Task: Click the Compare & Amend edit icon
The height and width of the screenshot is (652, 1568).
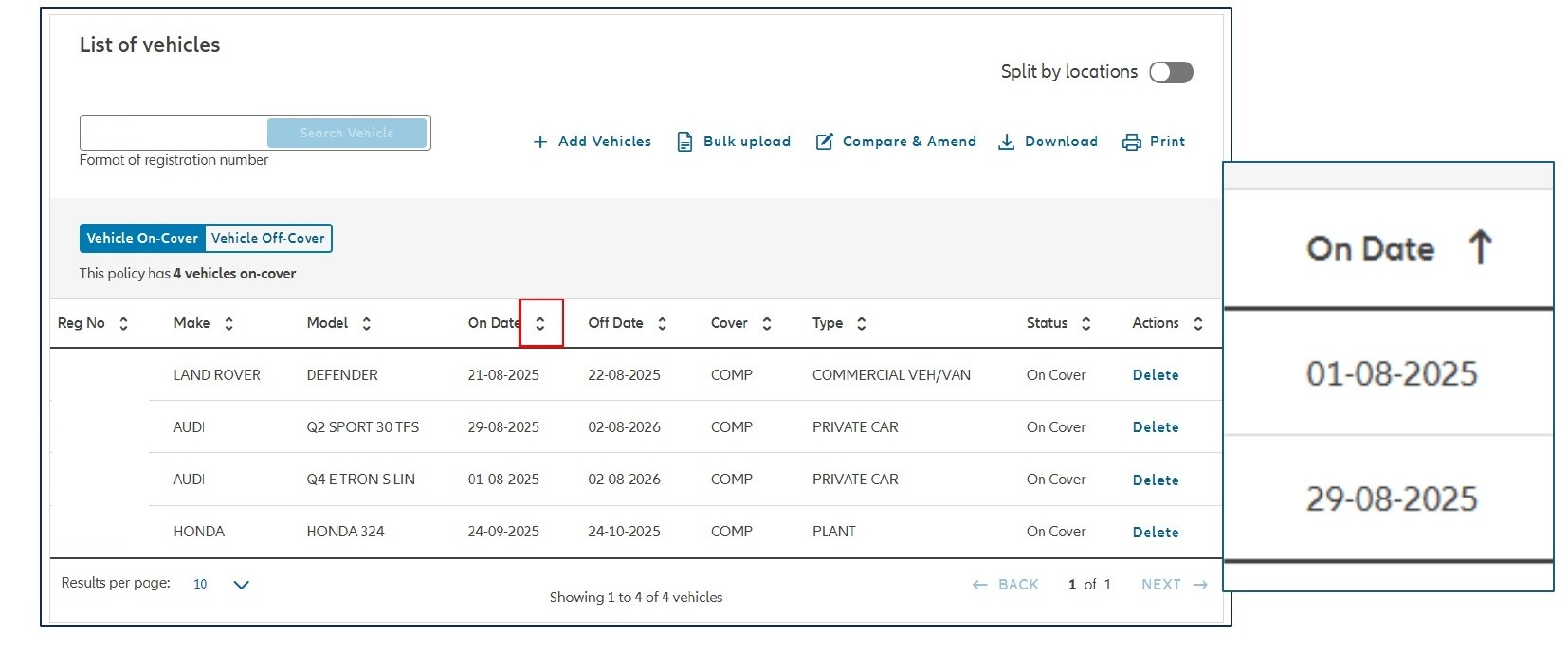Action: coord(825,142)
